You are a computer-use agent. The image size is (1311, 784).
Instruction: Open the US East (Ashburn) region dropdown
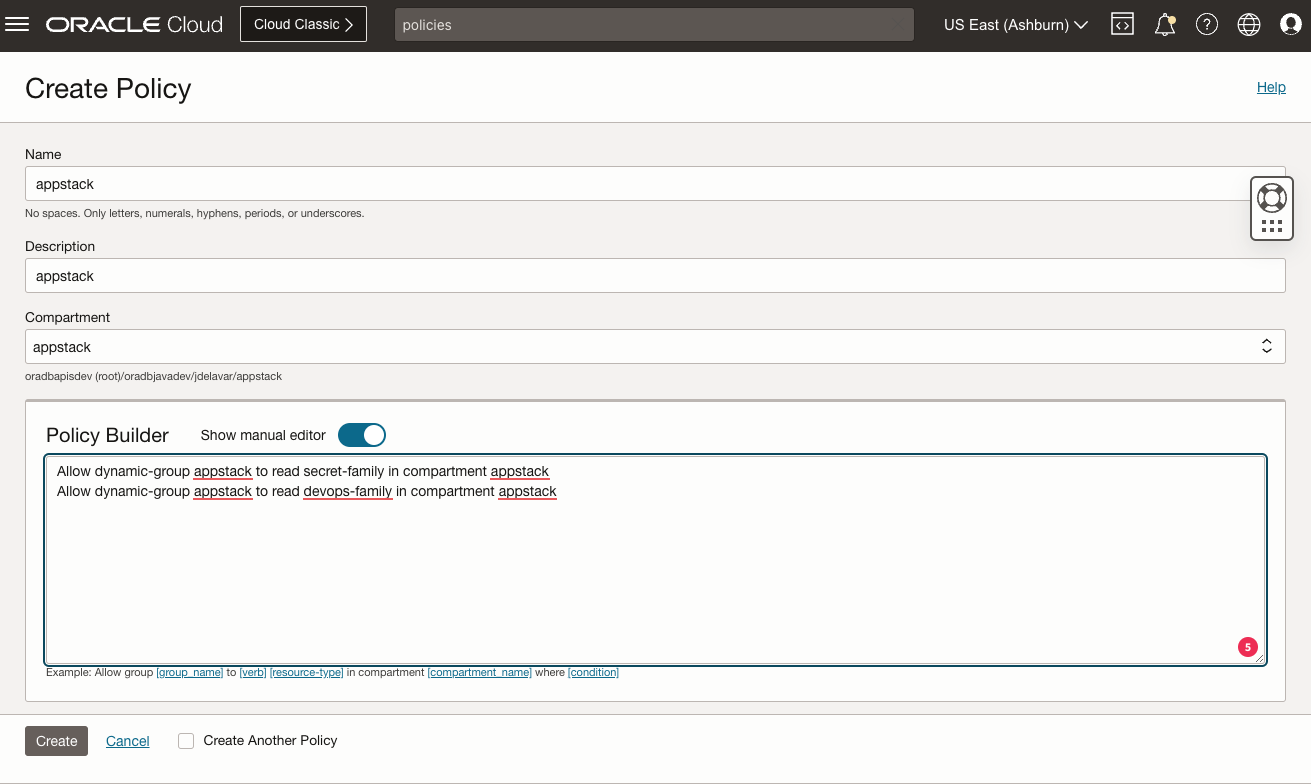point(1016,25)
